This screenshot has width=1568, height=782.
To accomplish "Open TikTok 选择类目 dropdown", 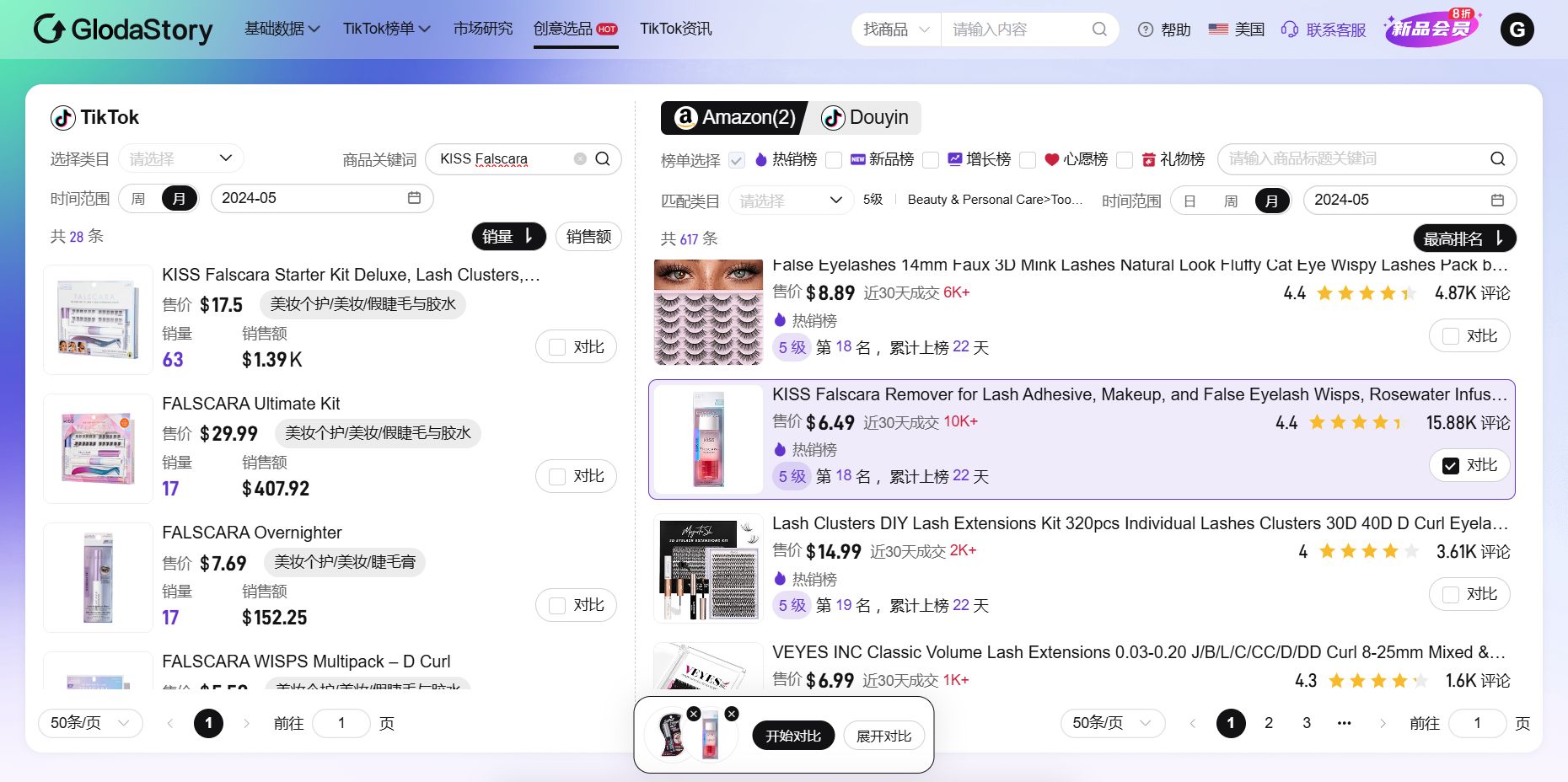I will tap(181, 158).
